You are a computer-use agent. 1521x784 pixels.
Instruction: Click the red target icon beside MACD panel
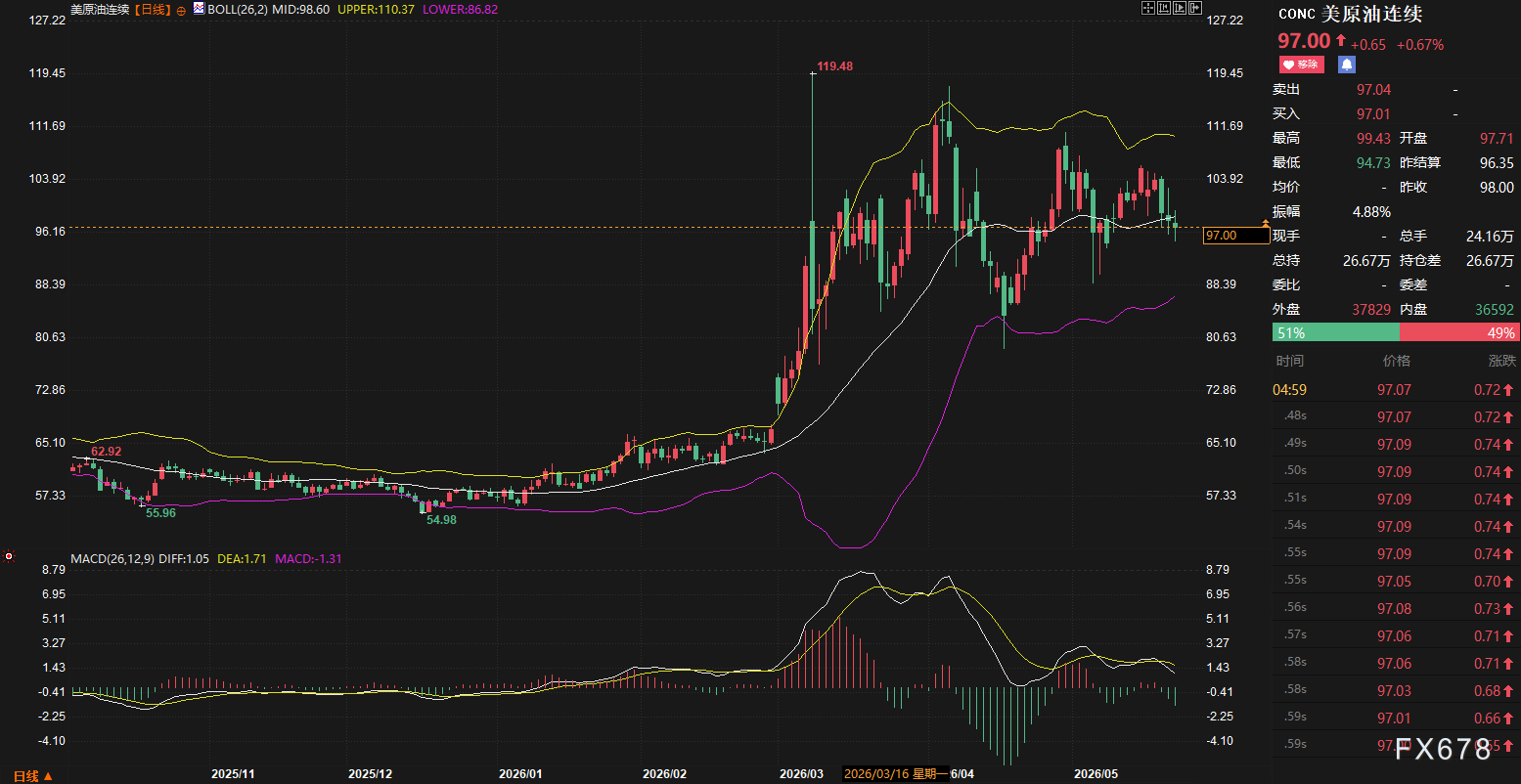(9, 556)
